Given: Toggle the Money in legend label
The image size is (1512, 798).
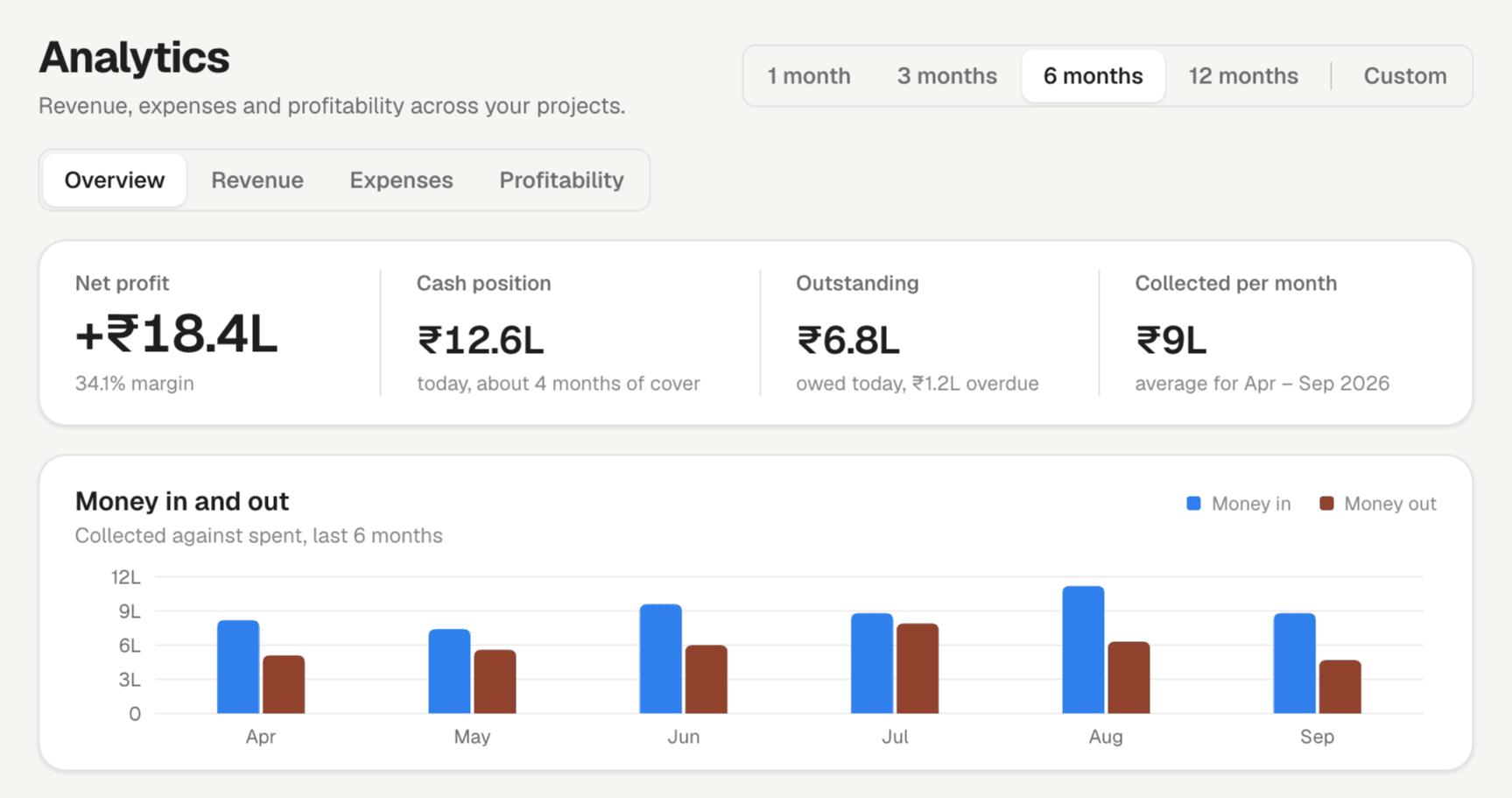Looking at the screenshot, I should tap(1251, 504).
